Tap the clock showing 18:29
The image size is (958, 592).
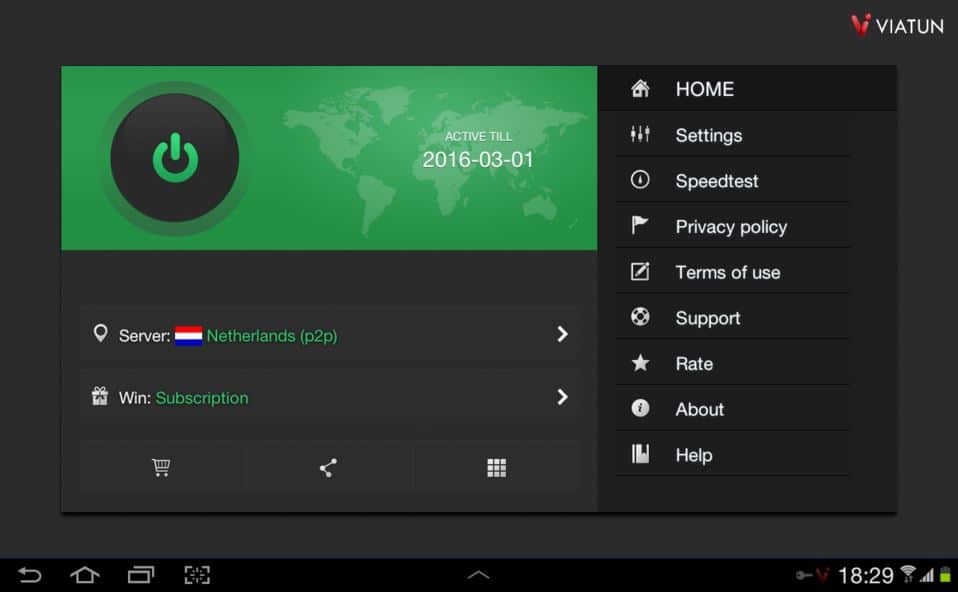[866, 575]
